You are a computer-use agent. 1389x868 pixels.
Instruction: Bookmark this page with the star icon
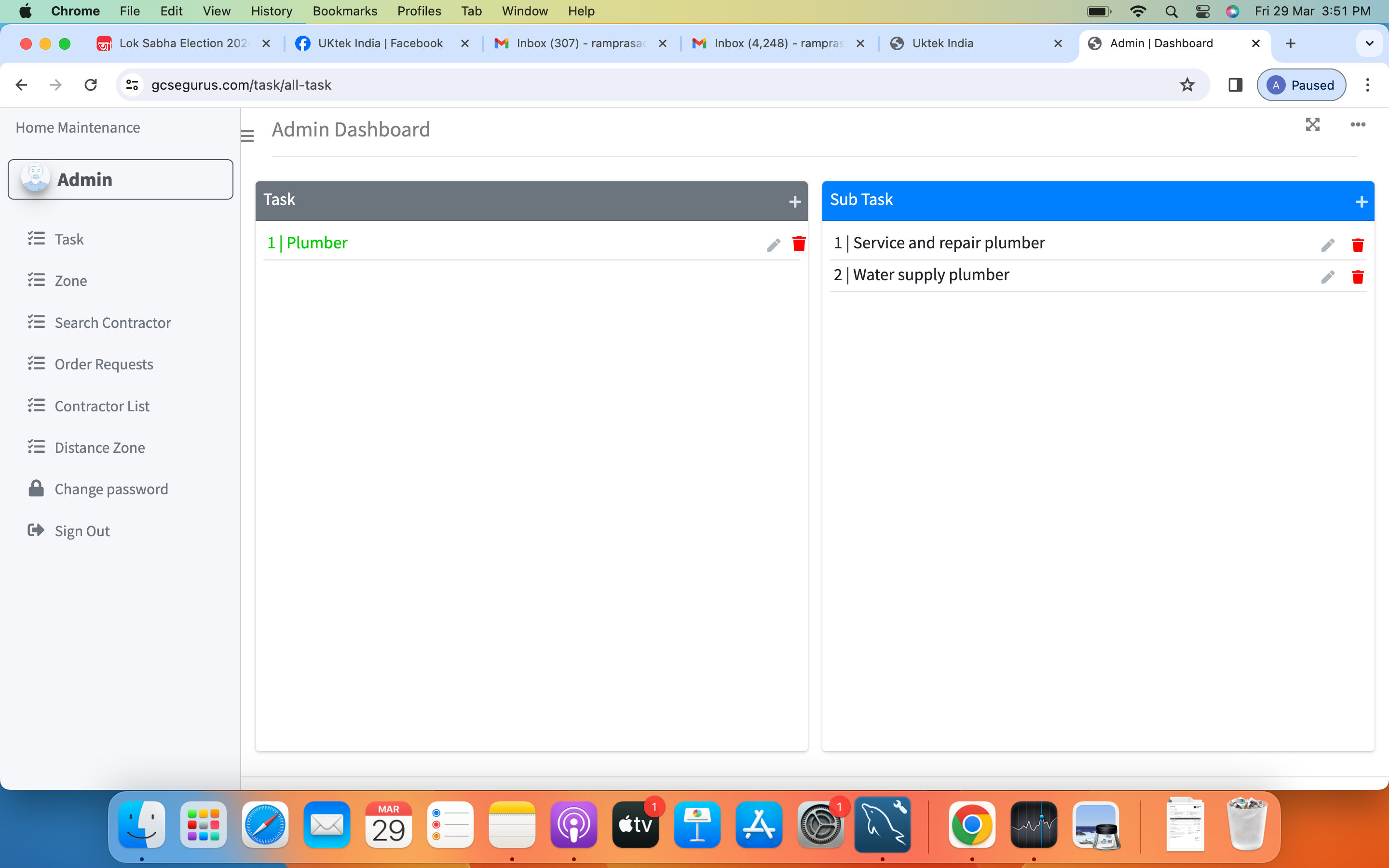tap(1187, 85)
